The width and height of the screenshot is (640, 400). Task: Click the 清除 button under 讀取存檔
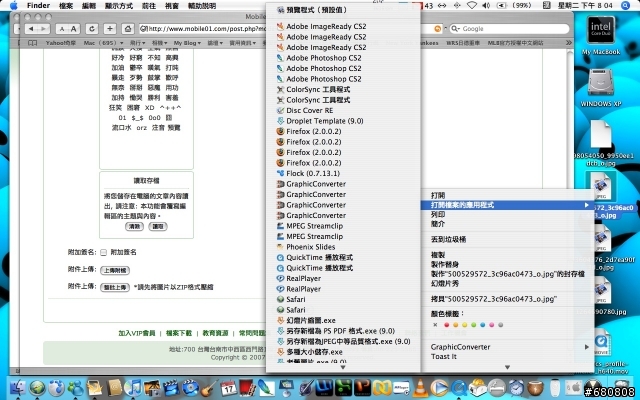(134, 227)
